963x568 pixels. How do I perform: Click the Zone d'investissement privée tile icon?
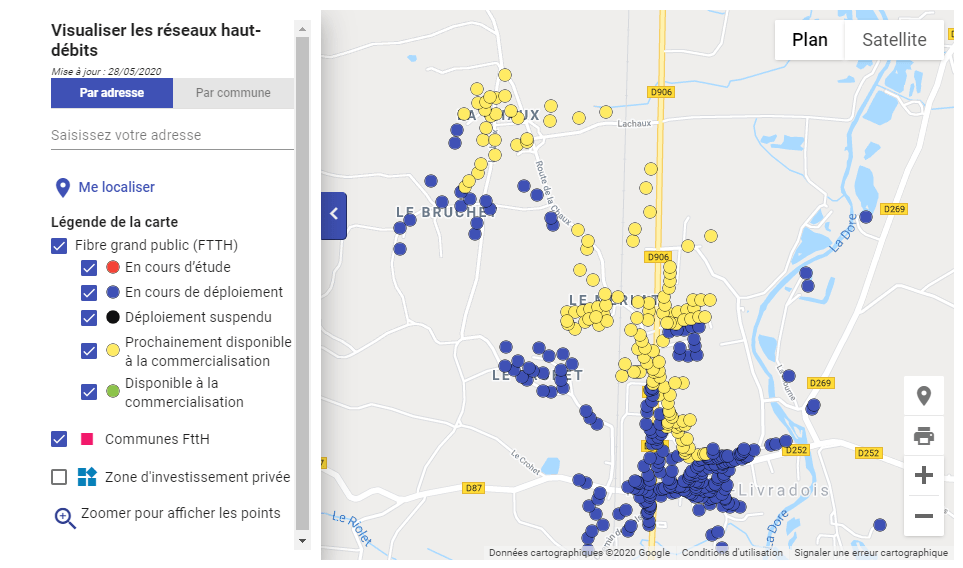[x=87, y=477]
